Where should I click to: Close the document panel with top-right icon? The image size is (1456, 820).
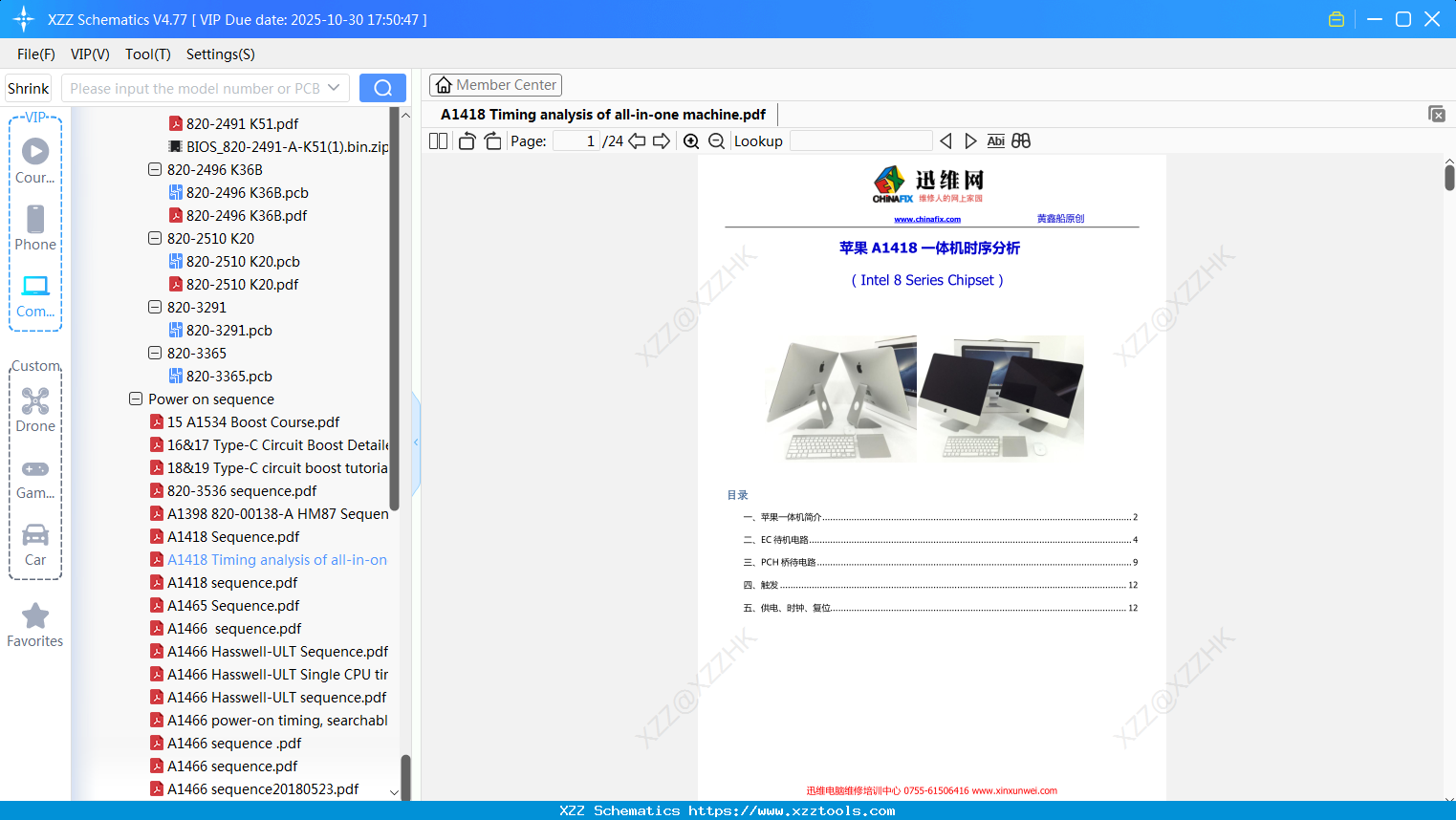(1436, 114)
